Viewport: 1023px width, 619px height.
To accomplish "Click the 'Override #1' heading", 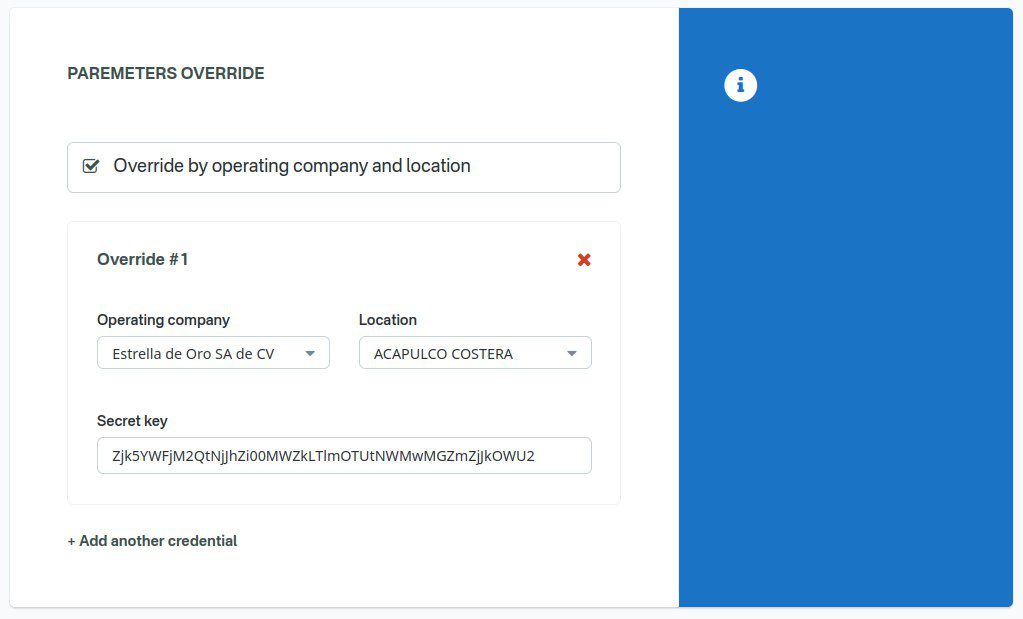I will [x=143, y=260].
